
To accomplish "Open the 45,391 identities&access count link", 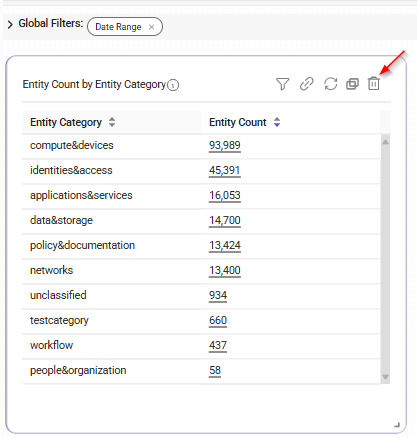I will 225,171.
